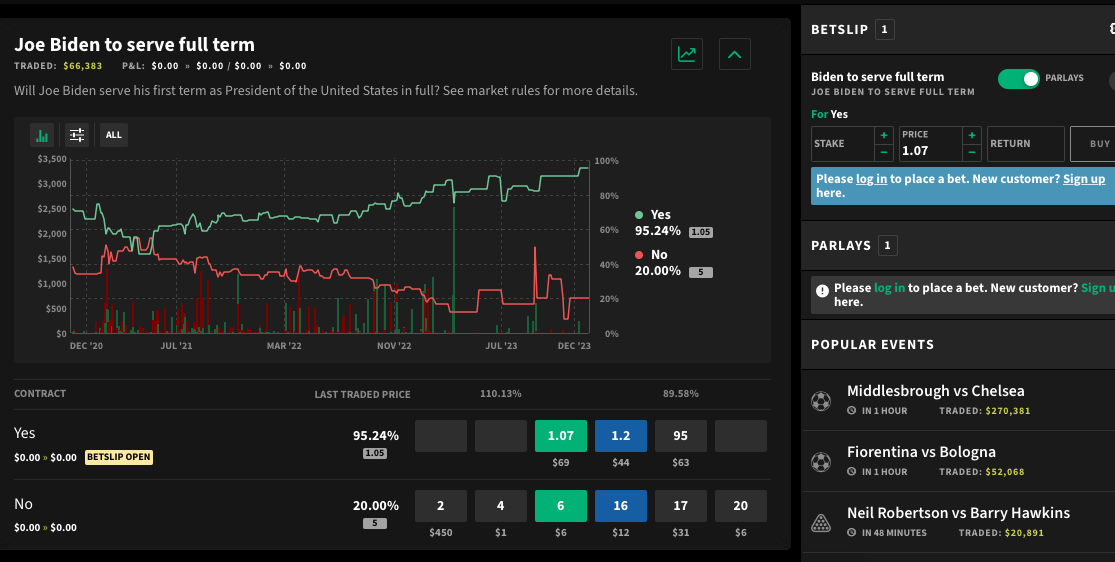Select the ALL time range button
1115x562 pixels.
[113, 135]
